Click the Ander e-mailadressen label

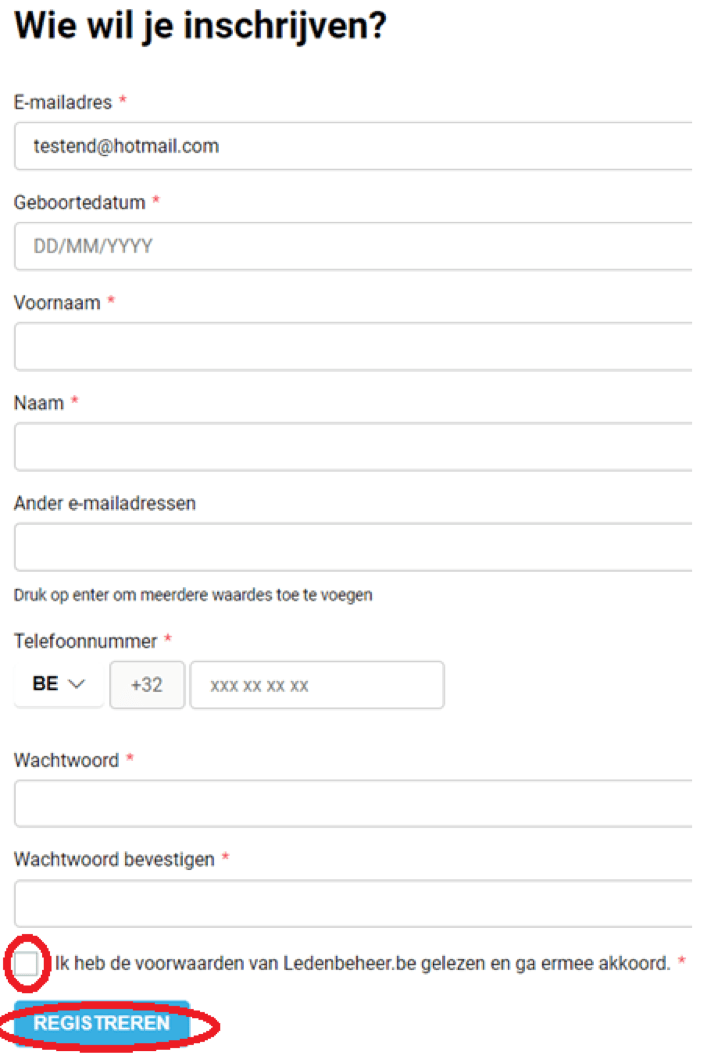click(x=105, y=503)
